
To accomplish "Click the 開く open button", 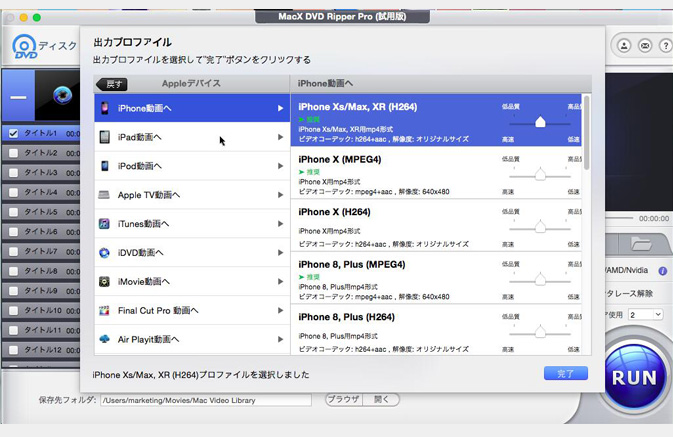I will click(x=381, y=400).
